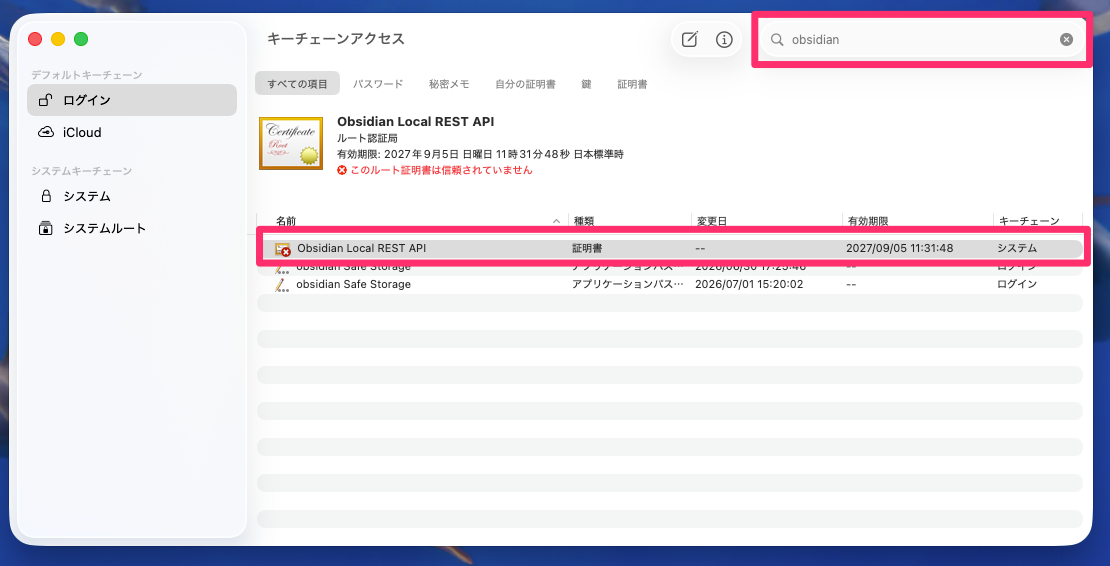Select obsidian Safe Storage row dated 2026/07/01
The height and width of the screenshot is (566, 1110).
click(x=670, y=284)
